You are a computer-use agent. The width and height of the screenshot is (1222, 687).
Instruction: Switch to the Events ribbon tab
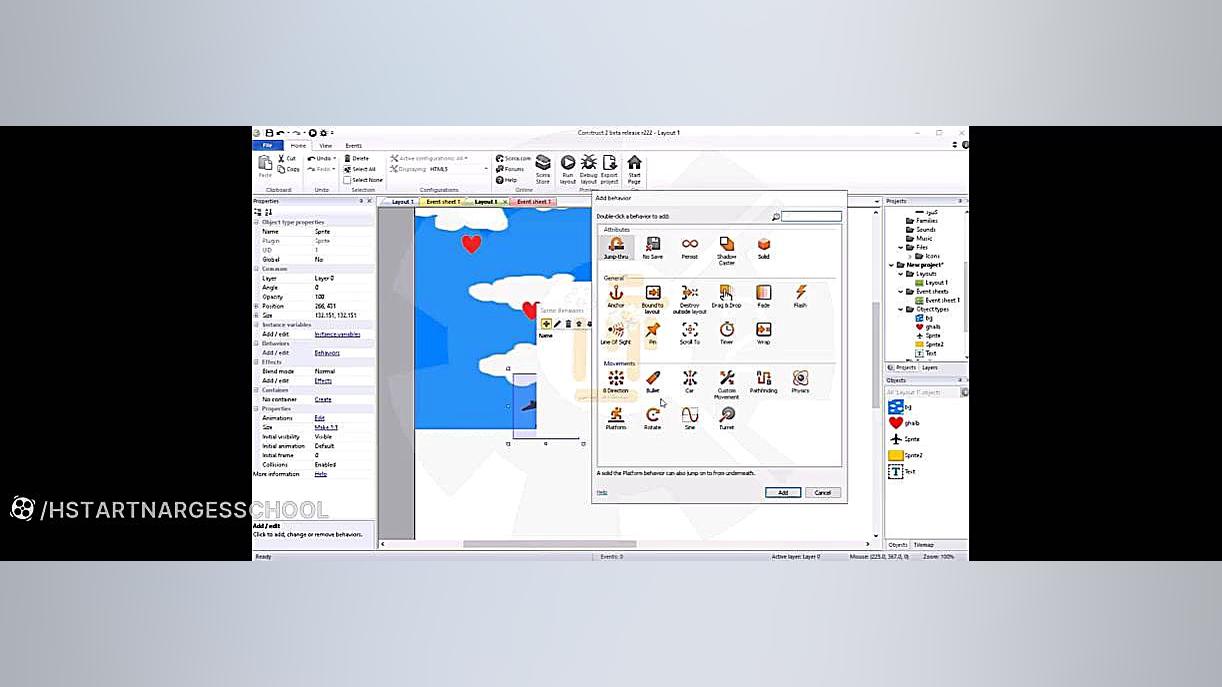point(354,145)
